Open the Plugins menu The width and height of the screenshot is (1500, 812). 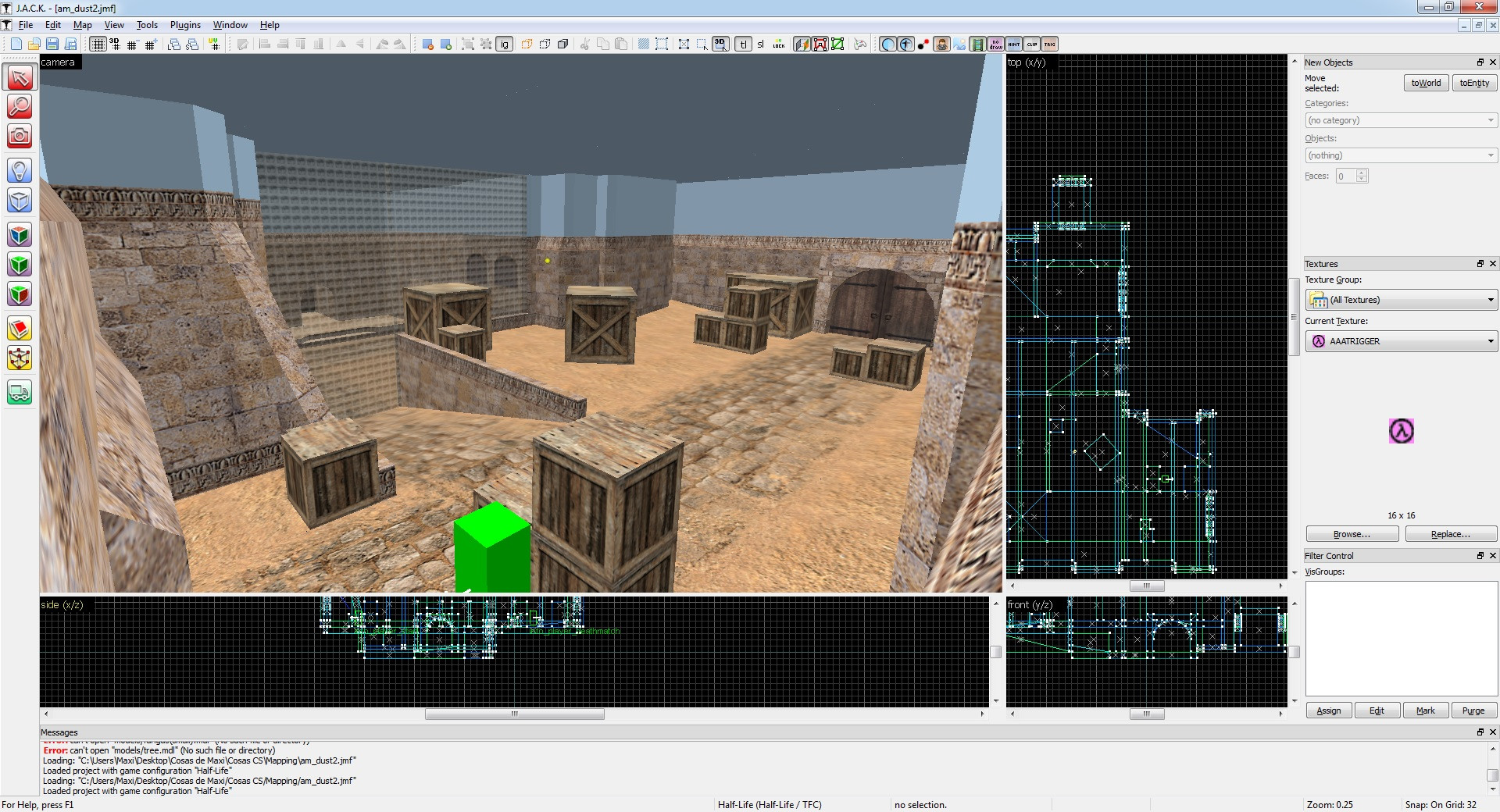coord(185,25)
